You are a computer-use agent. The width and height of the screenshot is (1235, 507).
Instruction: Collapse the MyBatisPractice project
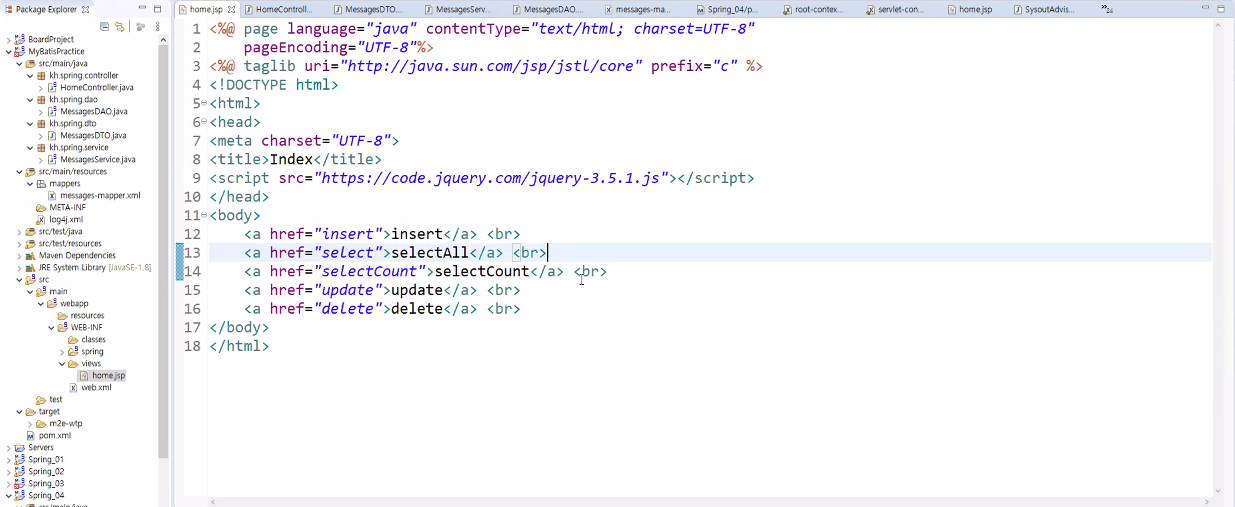pyautogui.click(x=9, y=51)
